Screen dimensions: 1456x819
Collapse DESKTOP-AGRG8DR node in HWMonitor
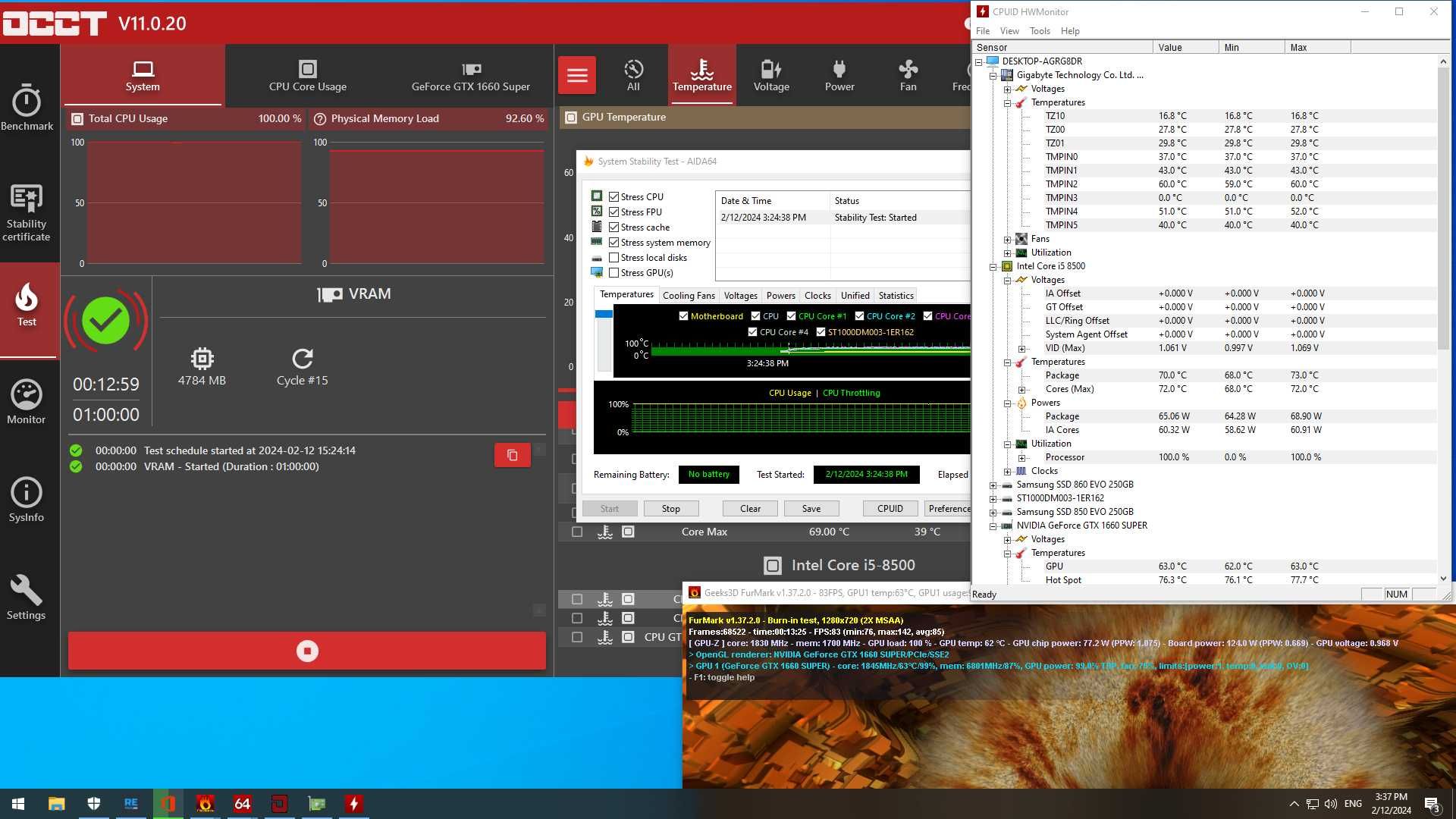[978, 61]
